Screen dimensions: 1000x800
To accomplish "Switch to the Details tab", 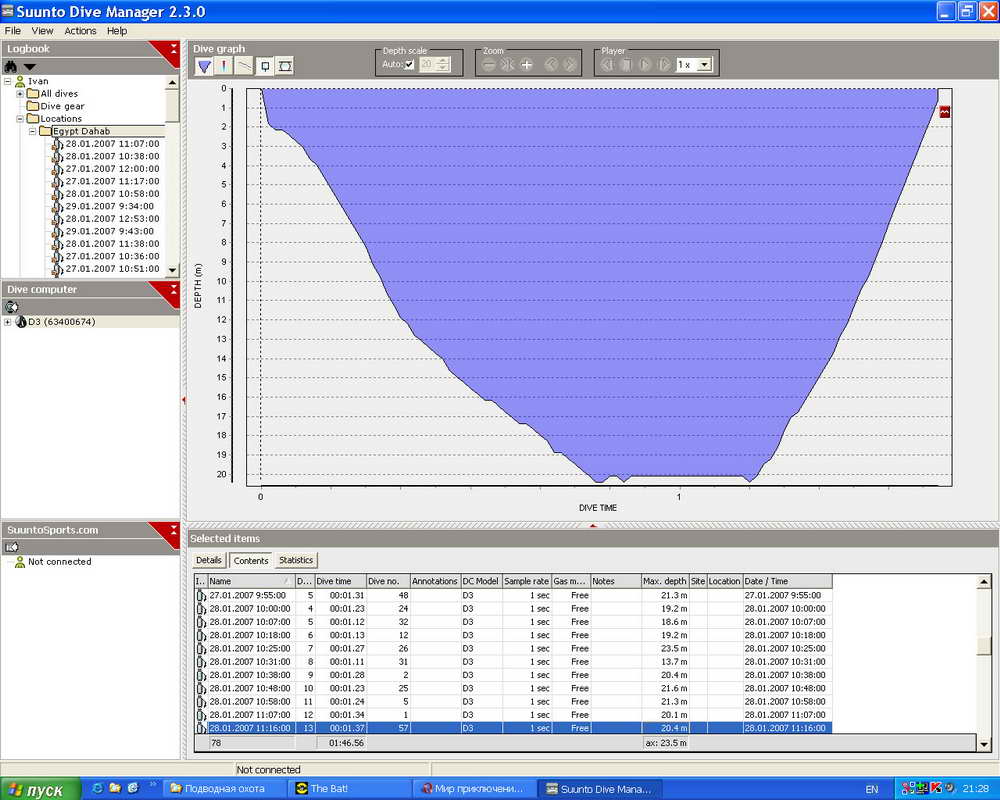I will pyautogui.click(x=209, y=560).
